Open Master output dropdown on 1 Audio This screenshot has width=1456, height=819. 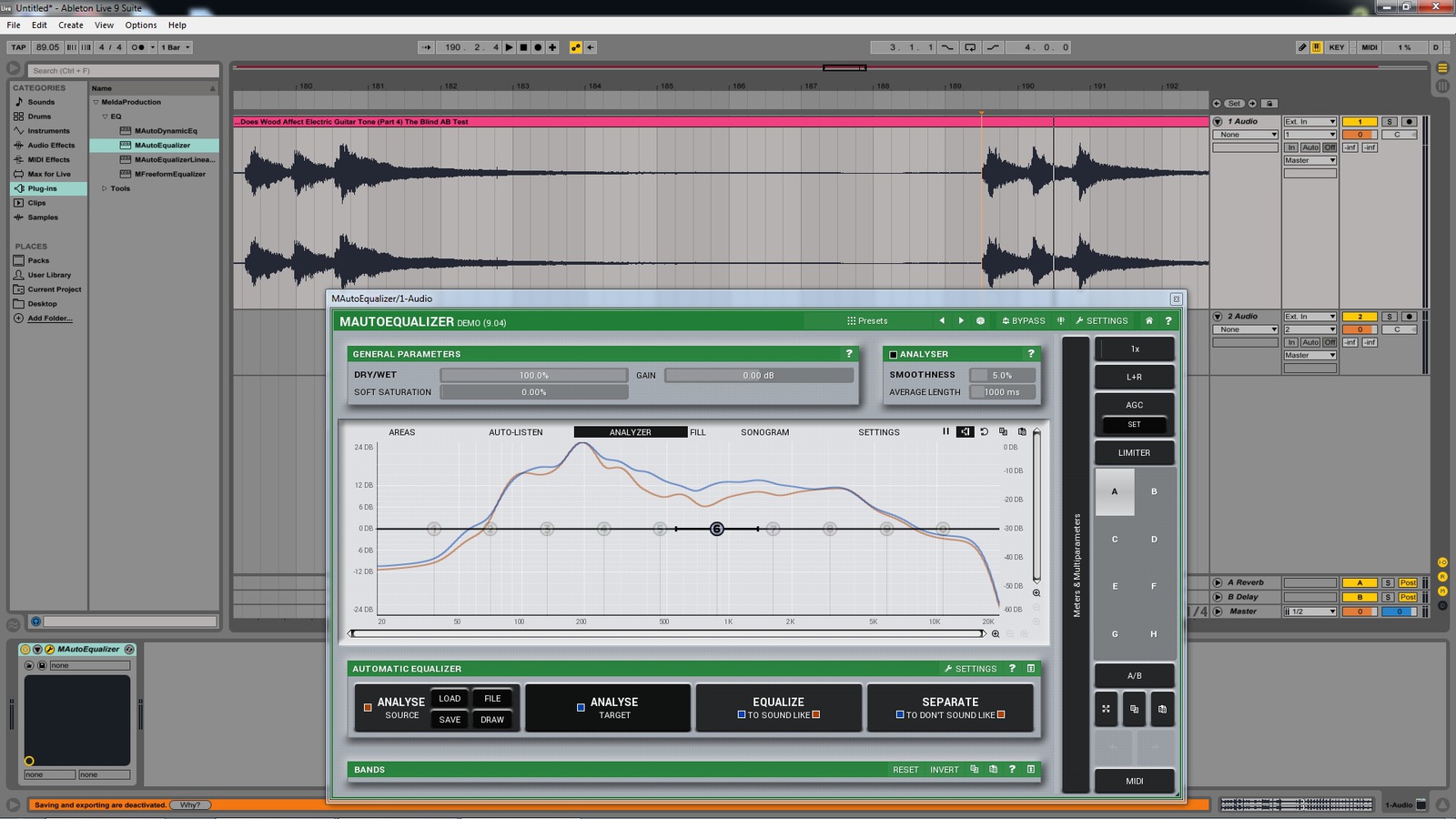1309,160
